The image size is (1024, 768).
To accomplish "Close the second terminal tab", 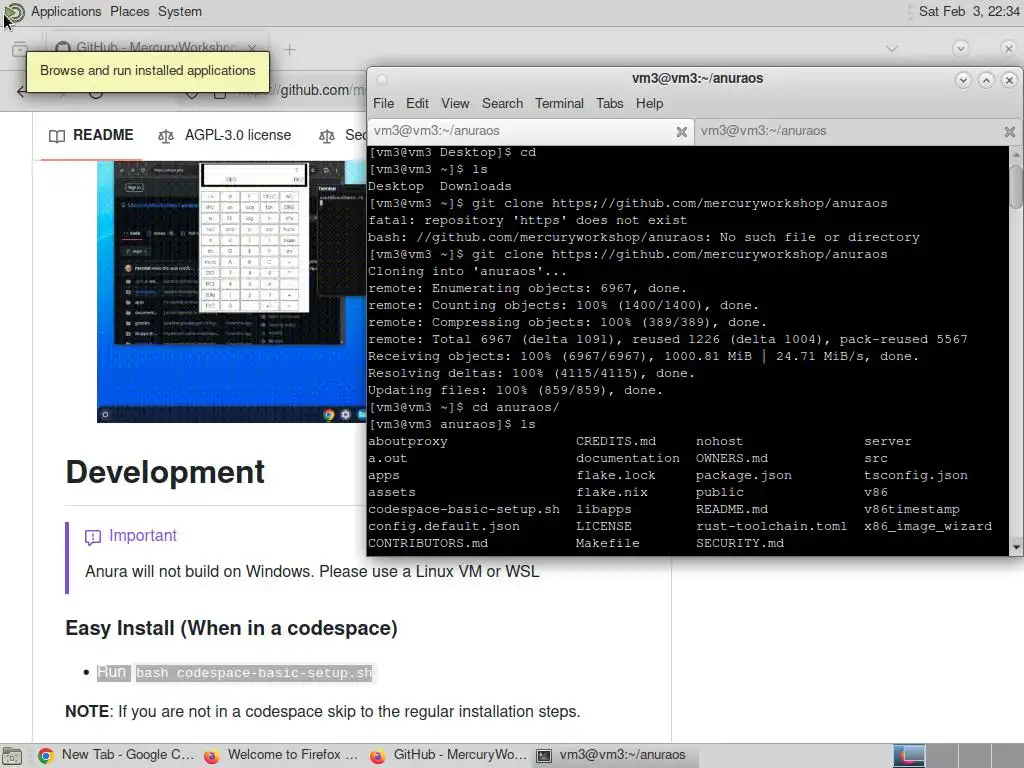I will coord(1010,132).
